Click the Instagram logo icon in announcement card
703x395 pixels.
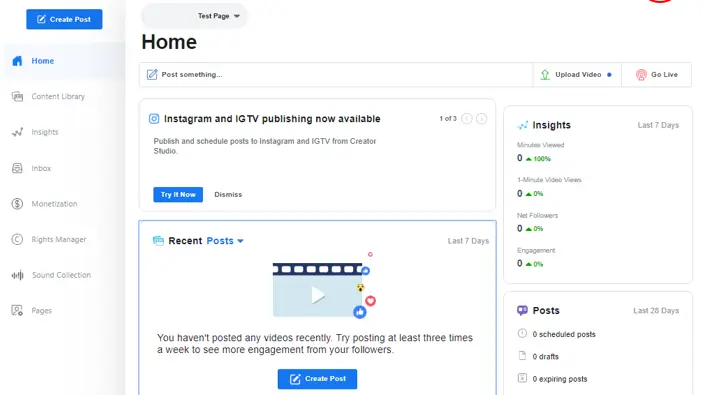(x=154, y=119)
